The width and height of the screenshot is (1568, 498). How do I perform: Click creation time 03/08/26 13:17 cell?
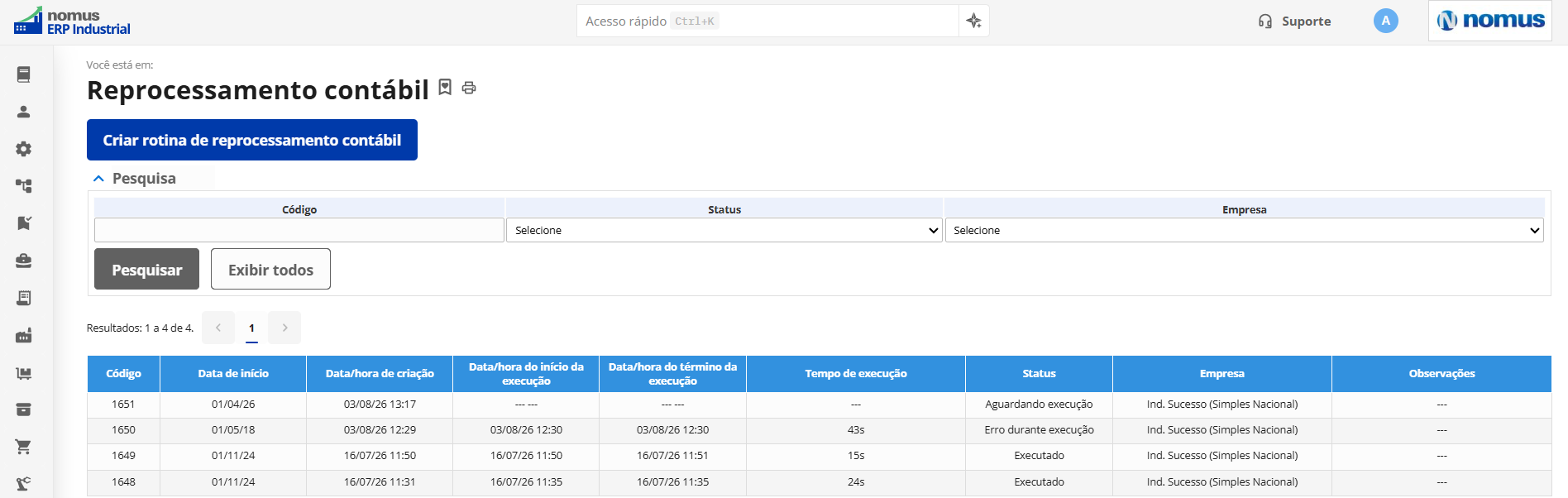point(380,405)
